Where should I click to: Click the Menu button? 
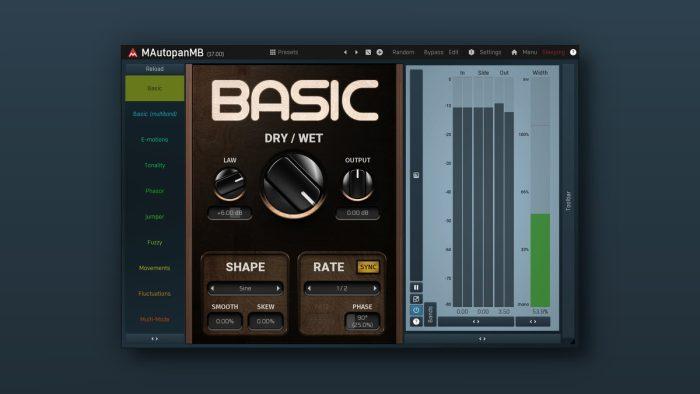[529, 52]
